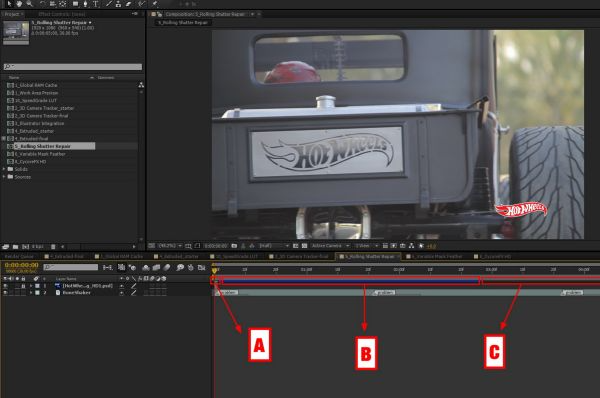This screenshot has height=398, width=600.
Task: Switch to 1_Global RAM Cache timeline tab
Action: [119, 256]
